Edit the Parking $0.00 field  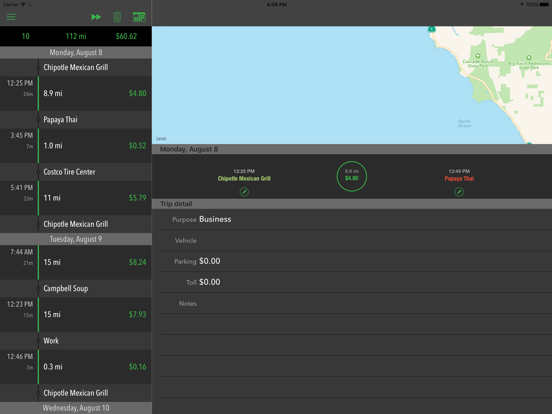coord(356,261)
